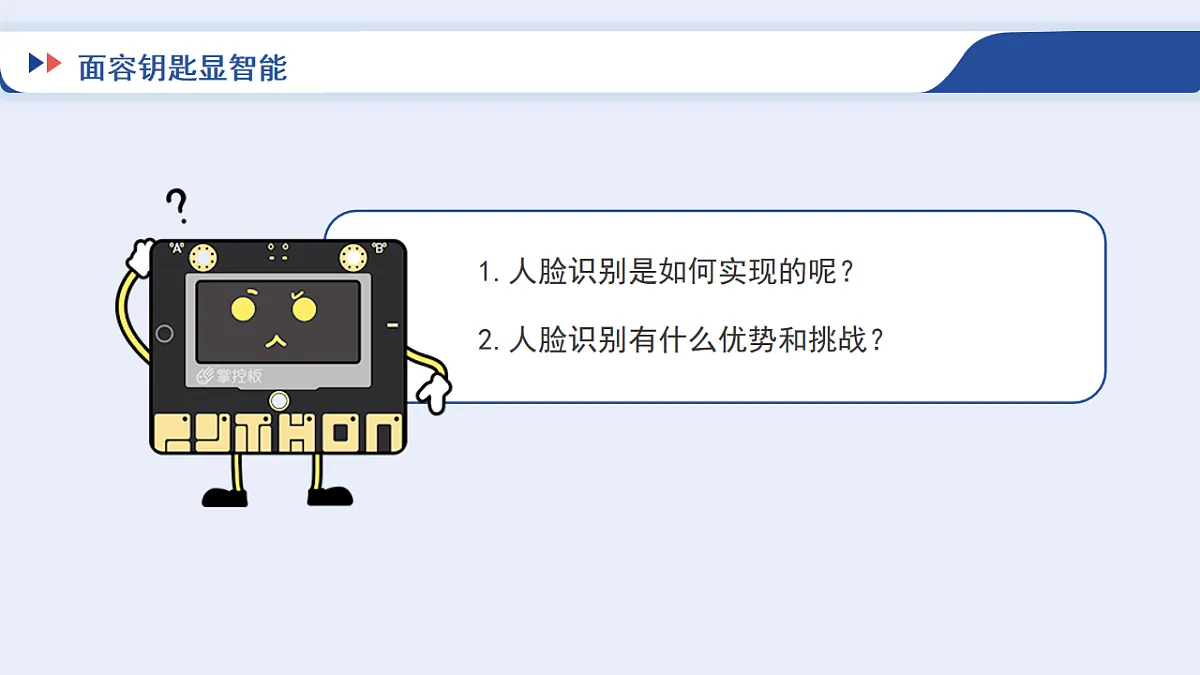Viewport: 1200px width, 675px height.
Task: Click the red and blue arrows icon in title
Action: pos(45,64)
